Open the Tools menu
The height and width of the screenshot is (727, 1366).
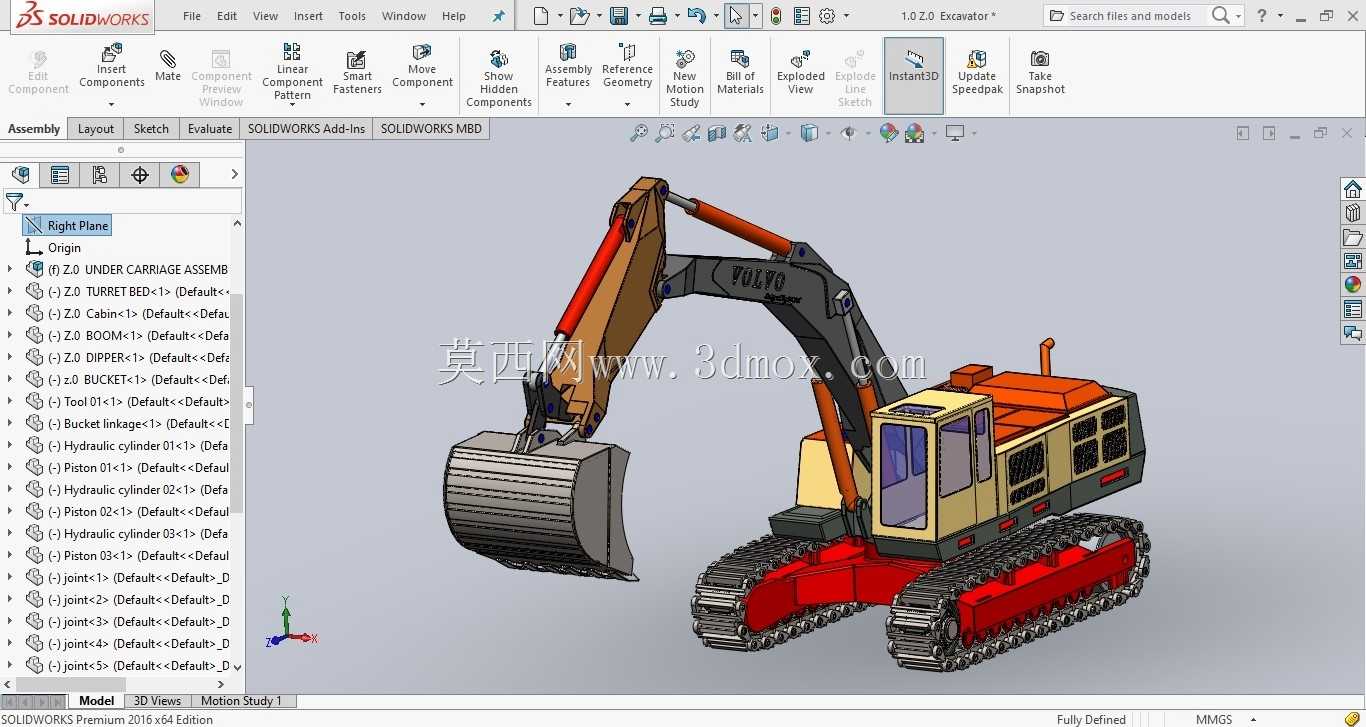coord(352,16)
